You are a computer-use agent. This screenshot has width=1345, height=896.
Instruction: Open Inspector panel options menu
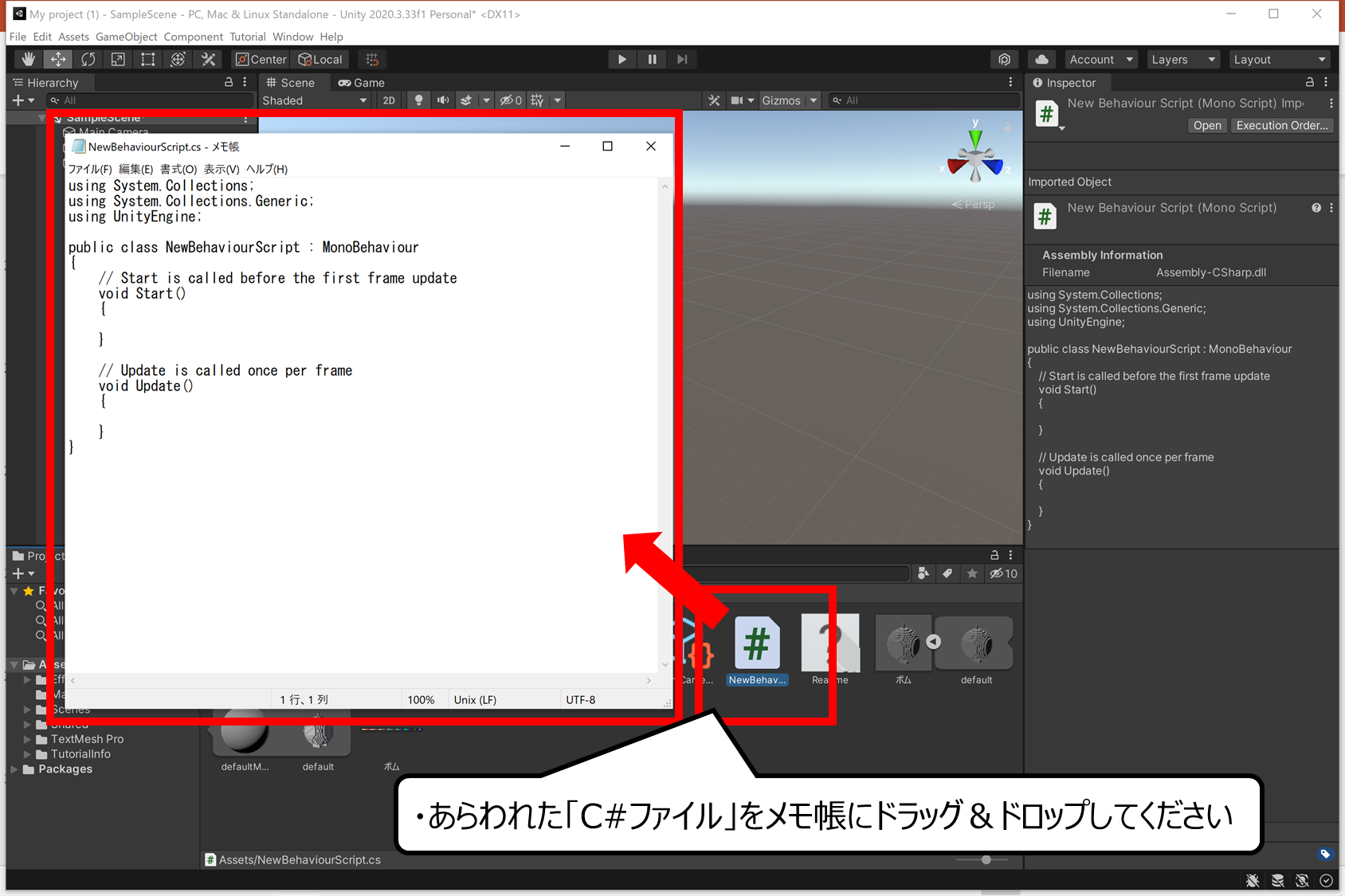pyautogui.click(x=1326, y=82)
